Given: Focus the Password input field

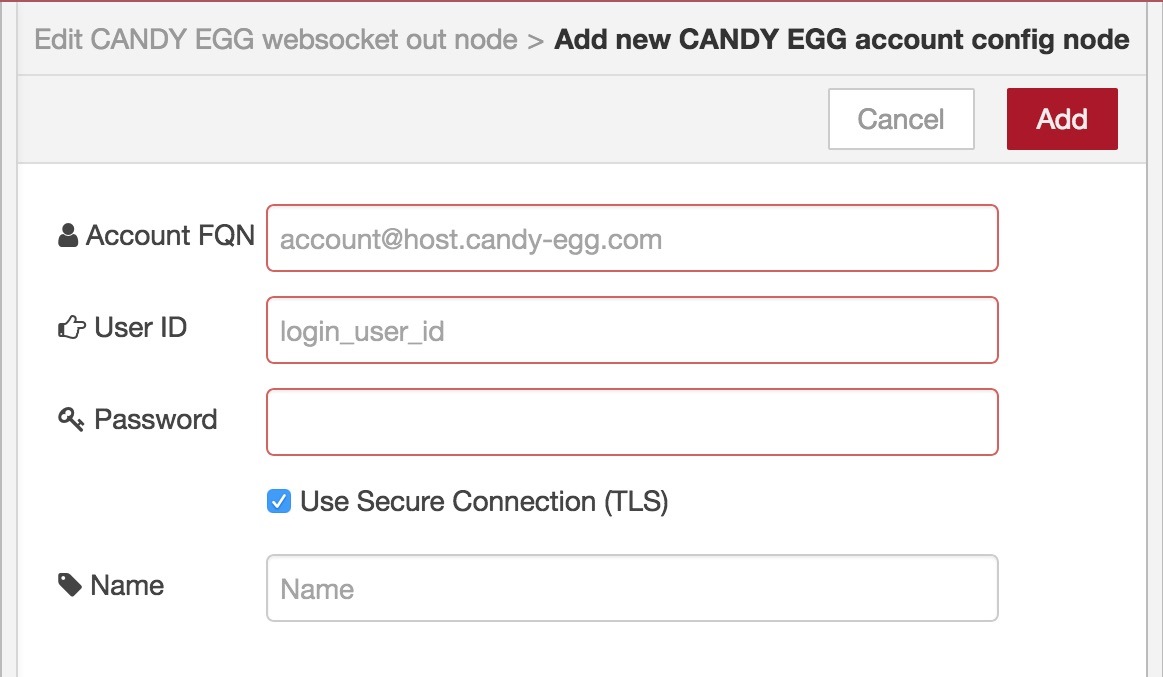Looking at the screenshot, I should pyautogui.click(x=632, y=422).
